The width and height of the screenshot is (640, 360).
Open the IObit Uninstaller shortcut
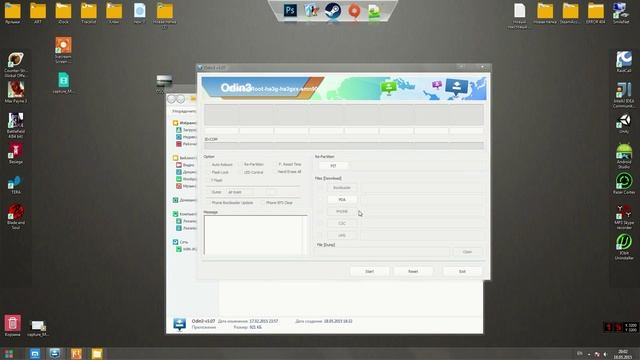tap(624, 247)
